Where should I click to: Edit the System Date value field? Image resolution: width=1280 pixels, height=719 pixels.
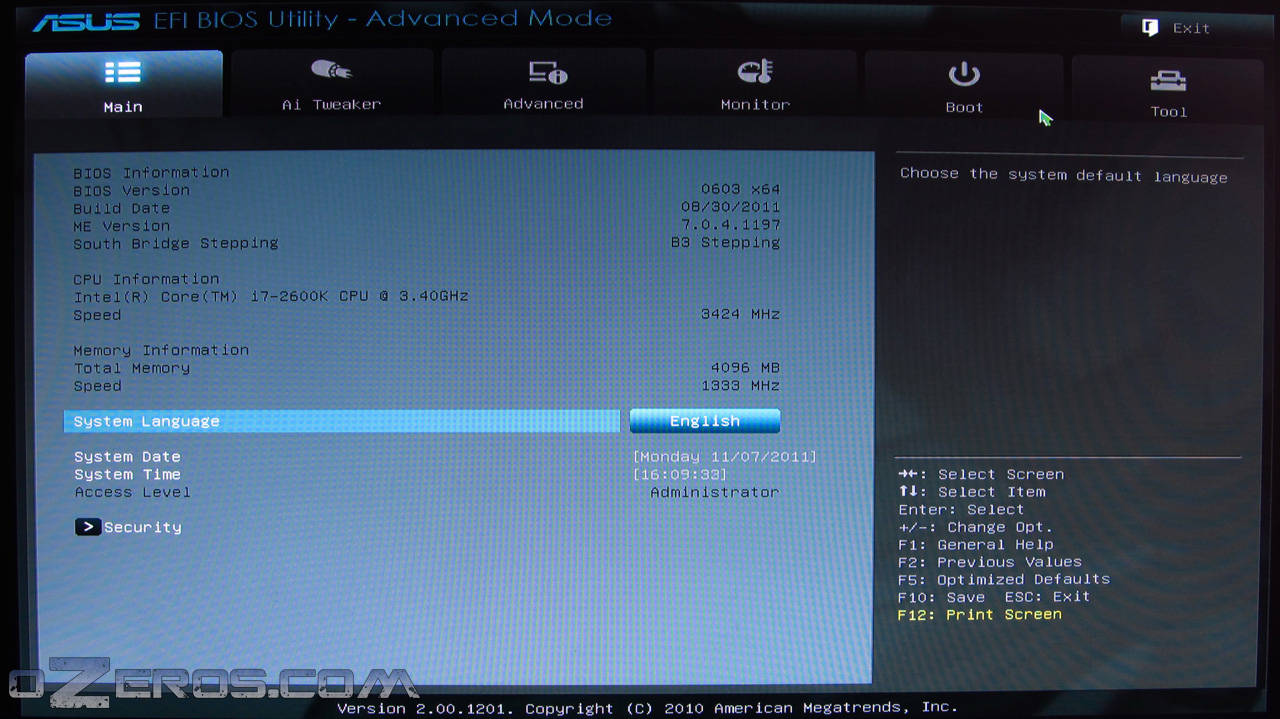coord(725,457)
